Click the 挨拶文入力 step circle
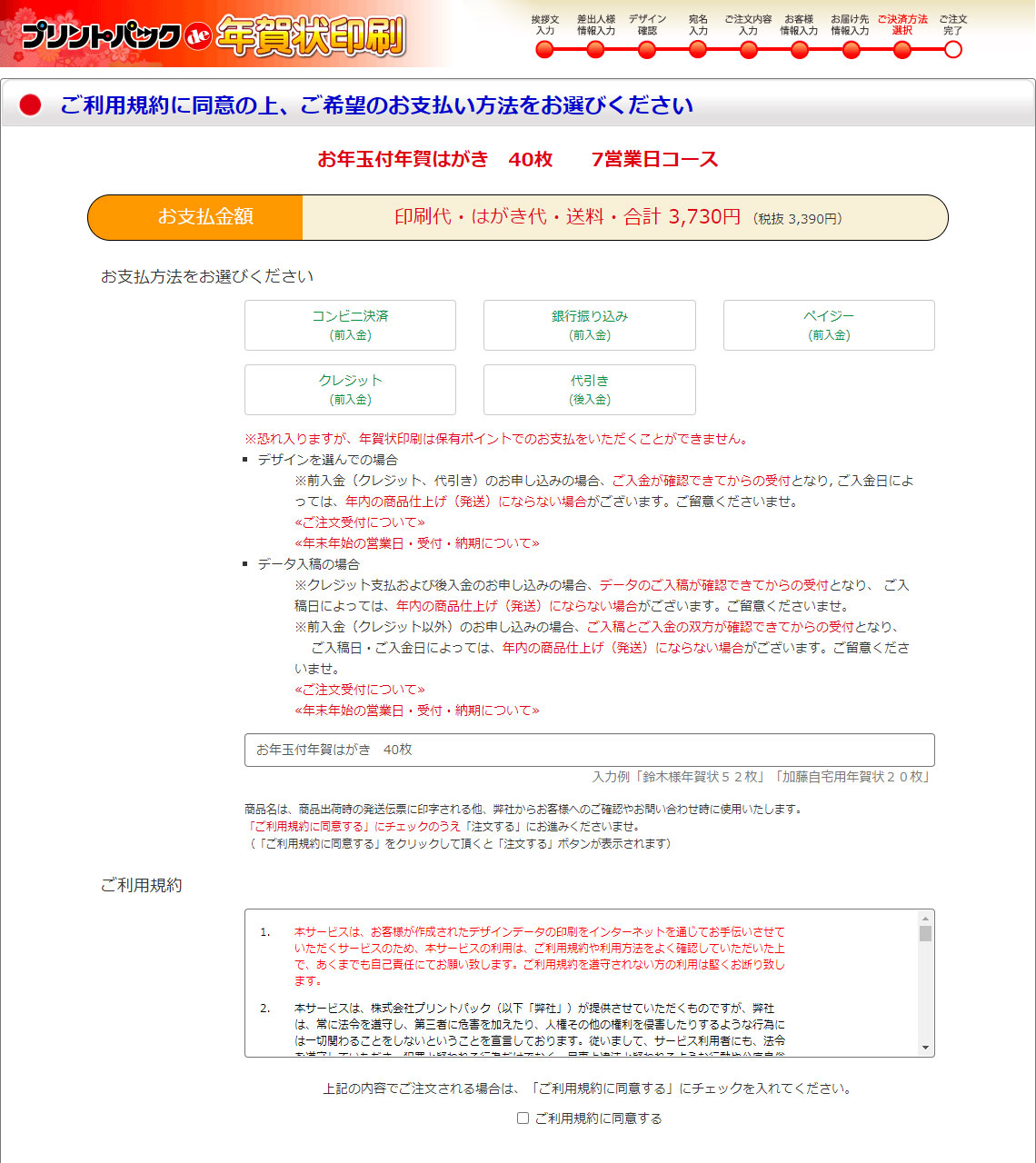 [x=544, y=50]
